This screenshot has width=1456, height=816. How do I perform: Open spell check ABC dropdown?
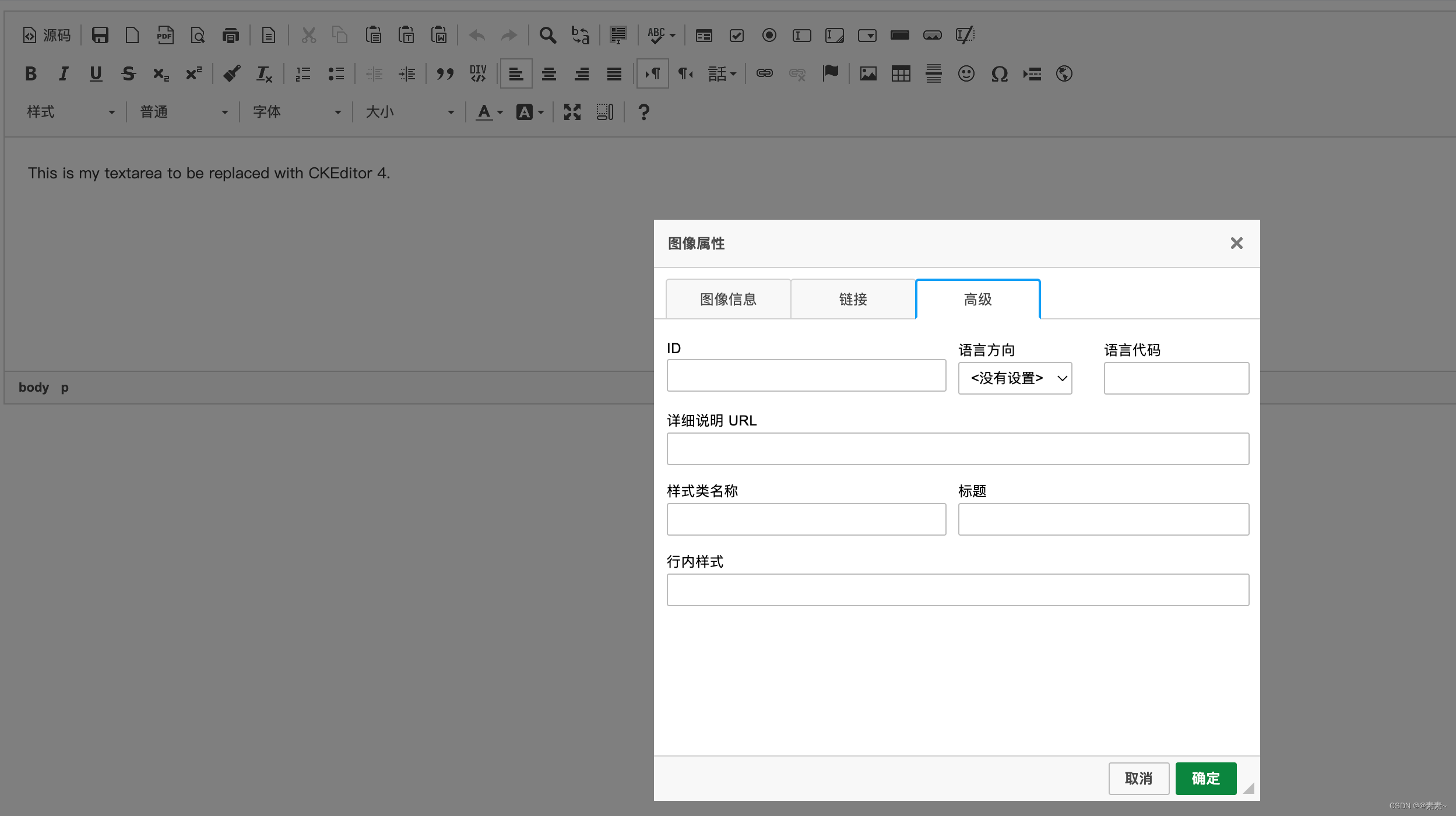pyautogui.click(x=662, y=36)
